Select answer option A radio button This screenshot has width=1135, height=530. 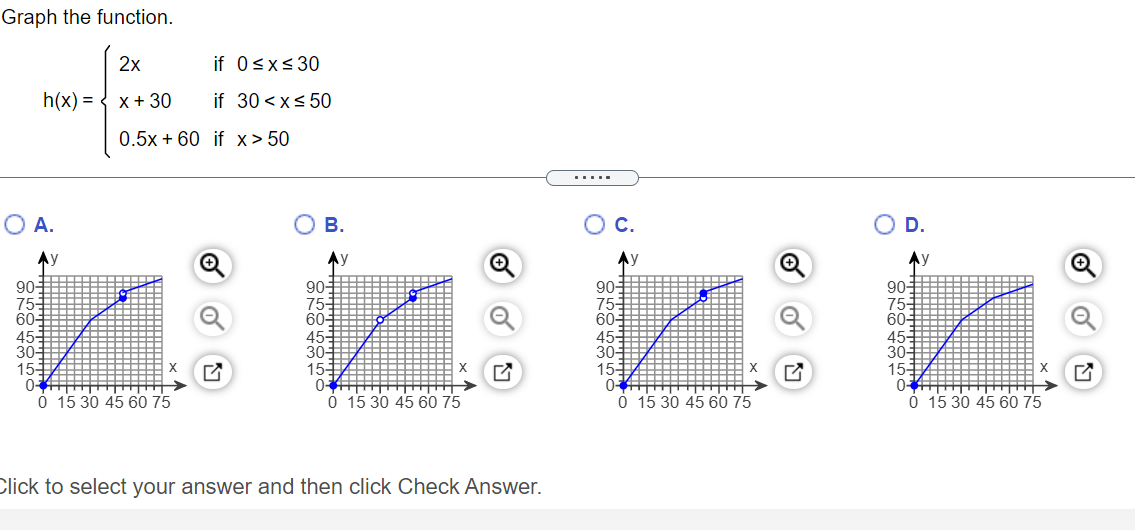click(14, 225)
